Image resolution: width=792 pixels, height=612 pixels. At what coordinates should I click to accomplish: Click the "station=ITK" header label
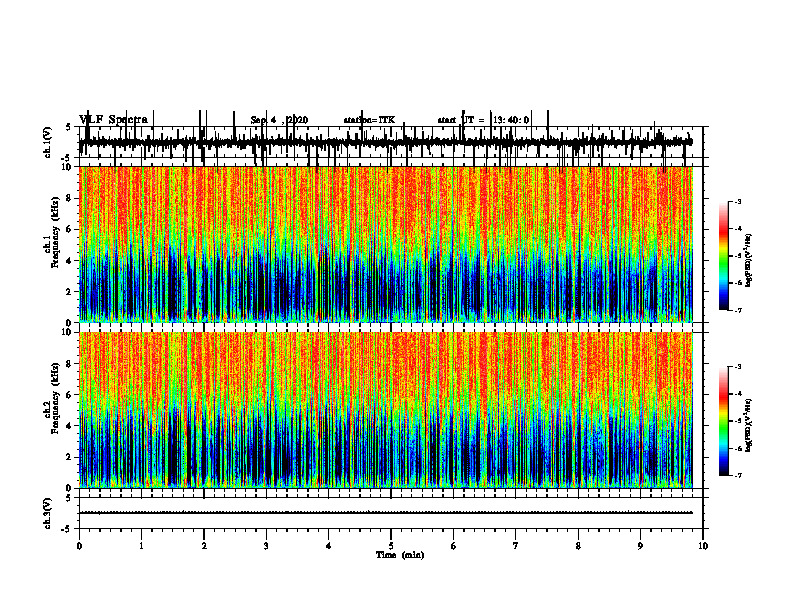pyautogui.click(x=369, y=120)
